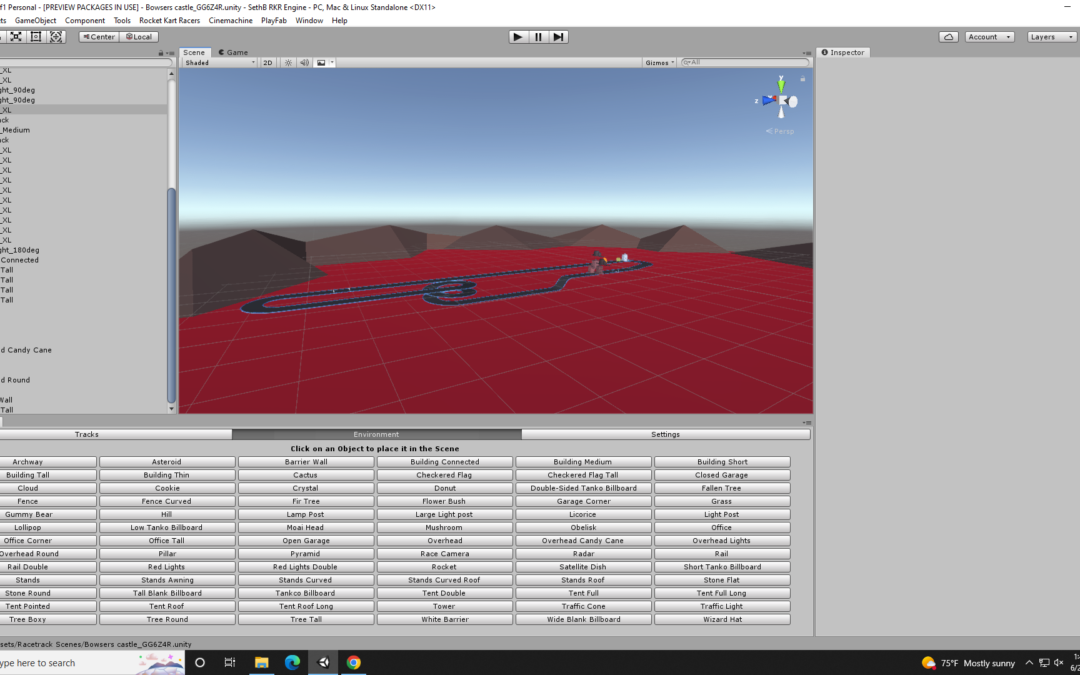Click the Stands Curved Roof button
The image size is (1080, 675).
point(444,580)
